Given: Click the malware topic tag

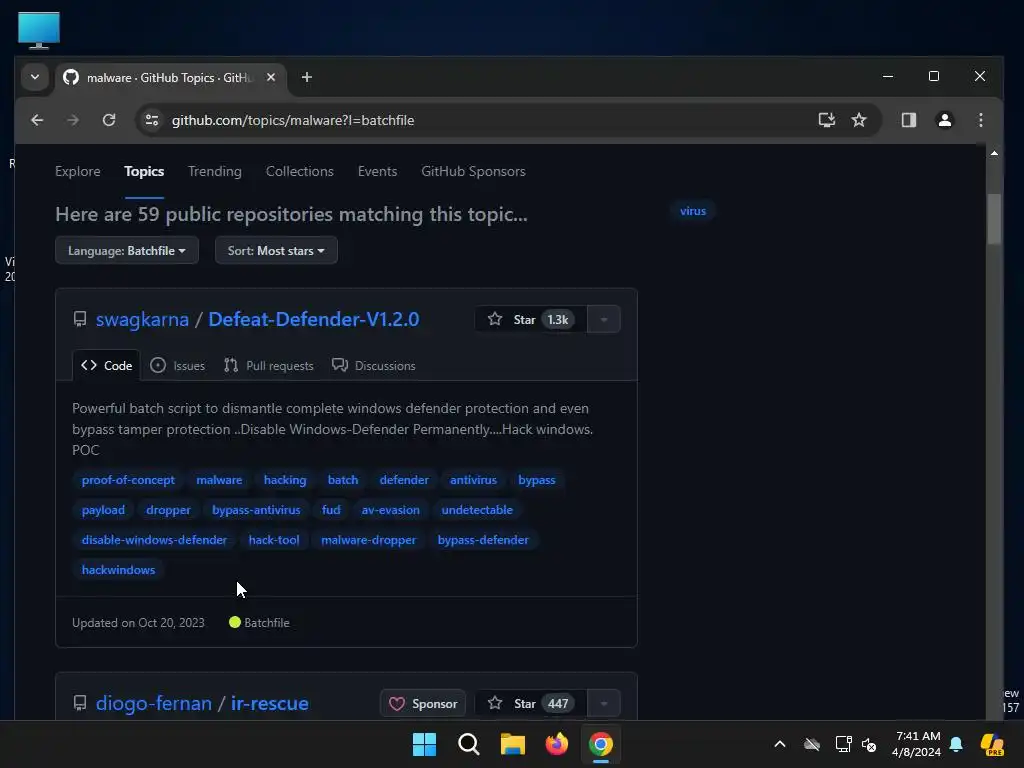Looking at the screenshot, I should [219, 480].
